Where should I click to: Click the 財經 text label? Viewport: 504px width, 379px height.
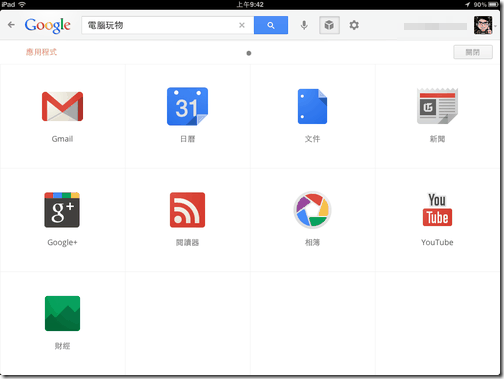[62, 346]
